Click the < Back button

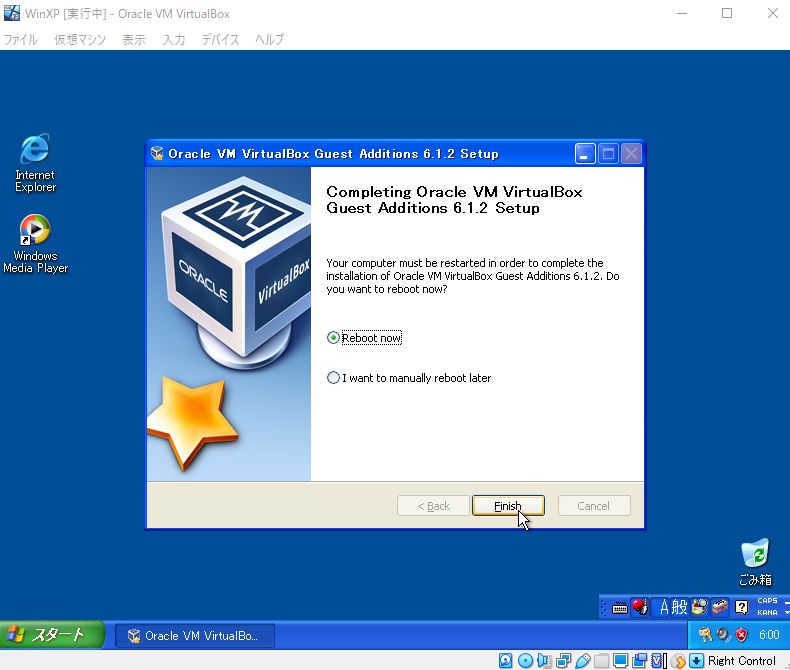[x=433, y=506]
